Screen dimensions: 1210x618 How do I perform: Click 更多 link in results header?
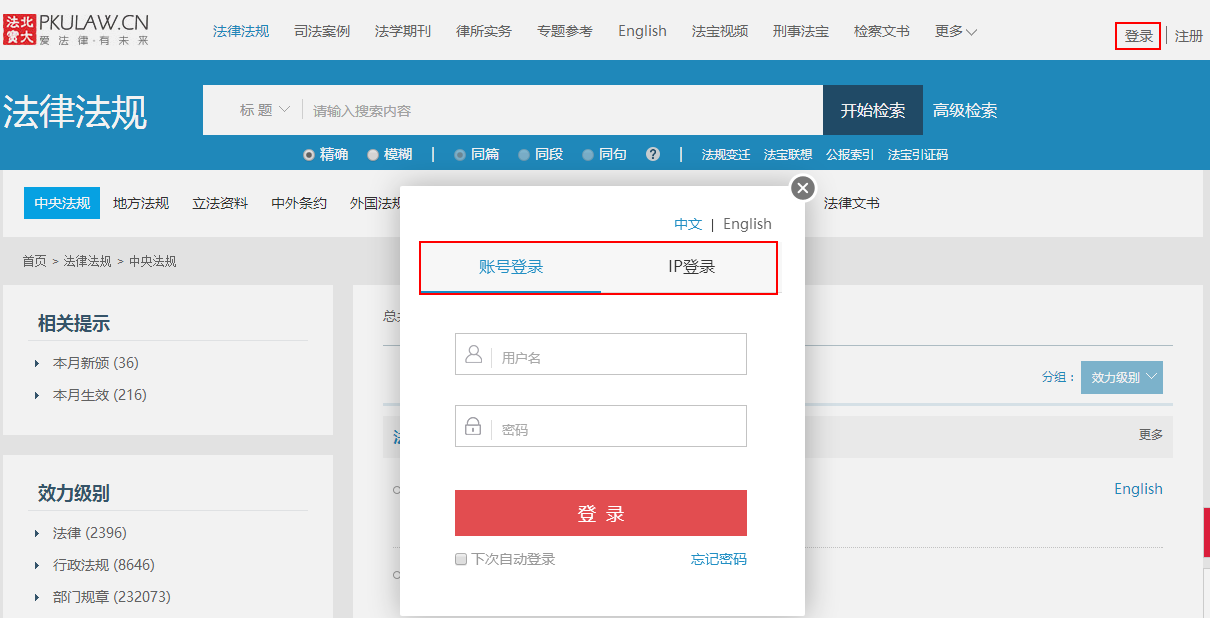click(1151, 435)
